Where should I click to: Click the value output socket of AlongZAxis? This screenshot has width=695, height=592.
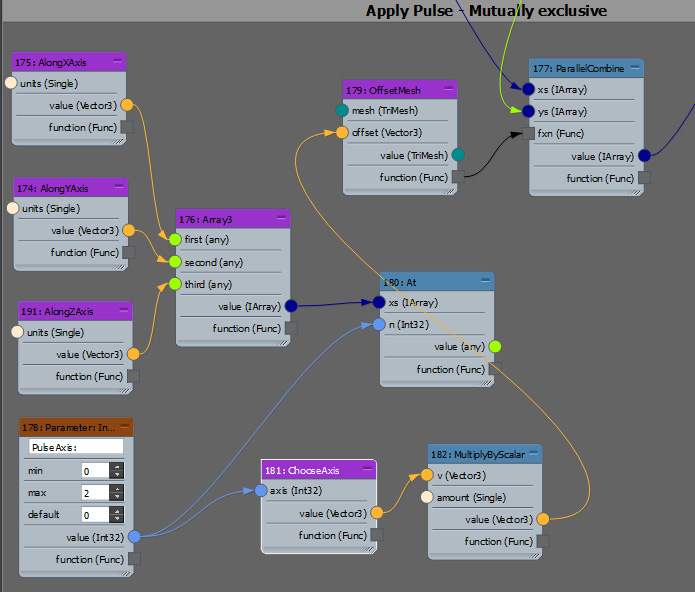click(133, 354)
